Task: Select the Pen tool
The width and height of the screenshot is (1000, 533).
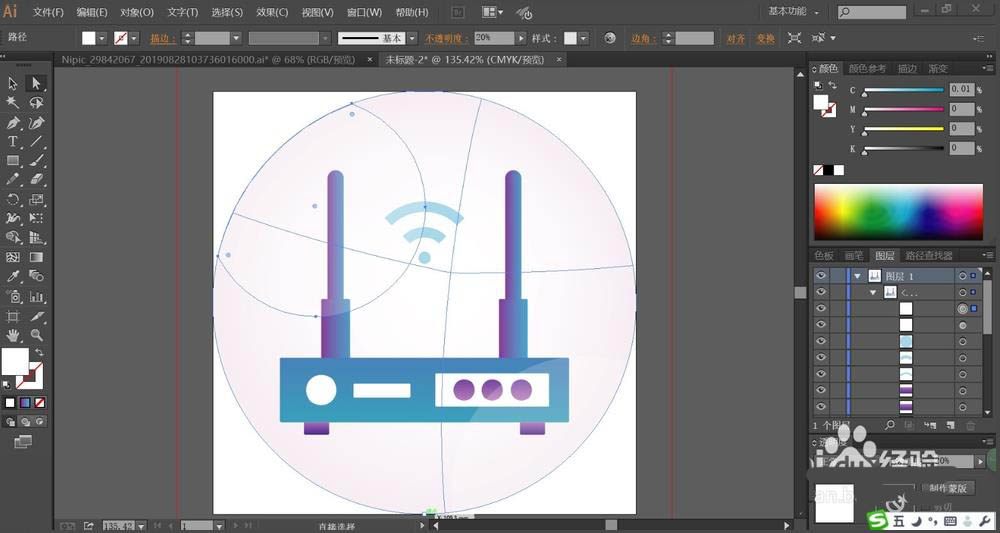Action: 13,122
